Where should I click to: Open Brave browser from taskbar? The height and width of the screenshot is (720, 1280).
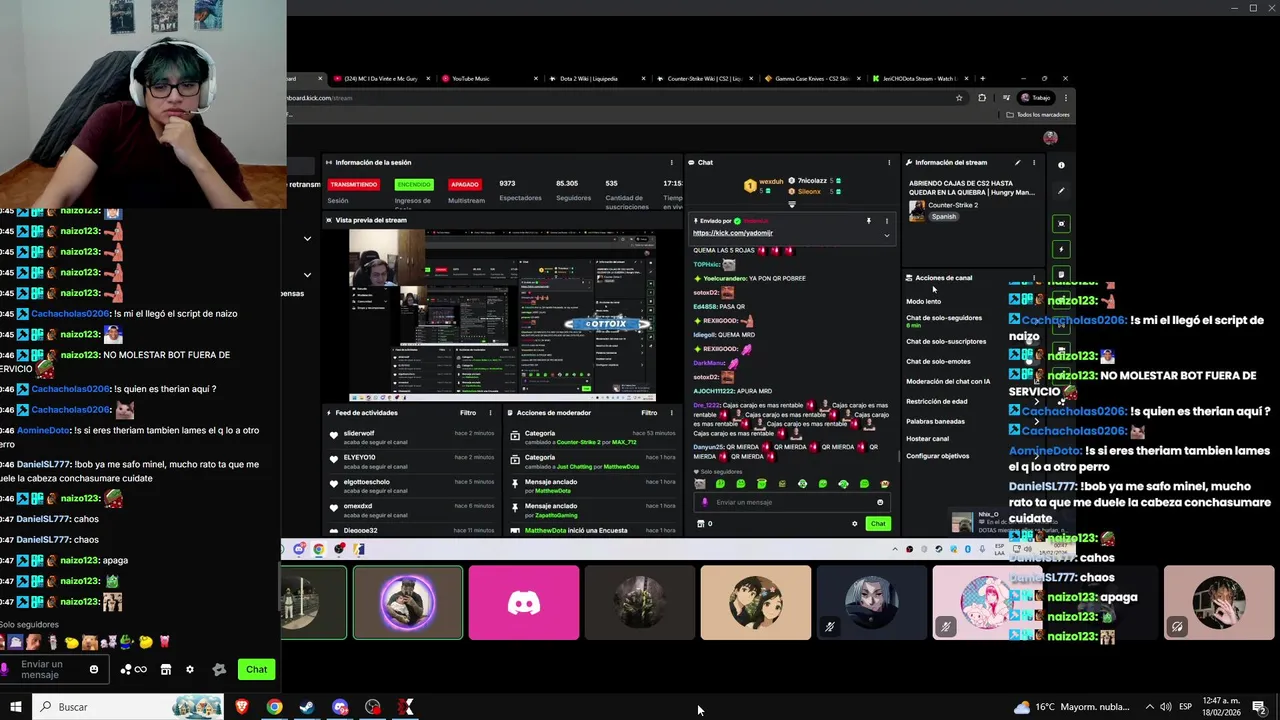pyautogui.click(x=241, y=707)
